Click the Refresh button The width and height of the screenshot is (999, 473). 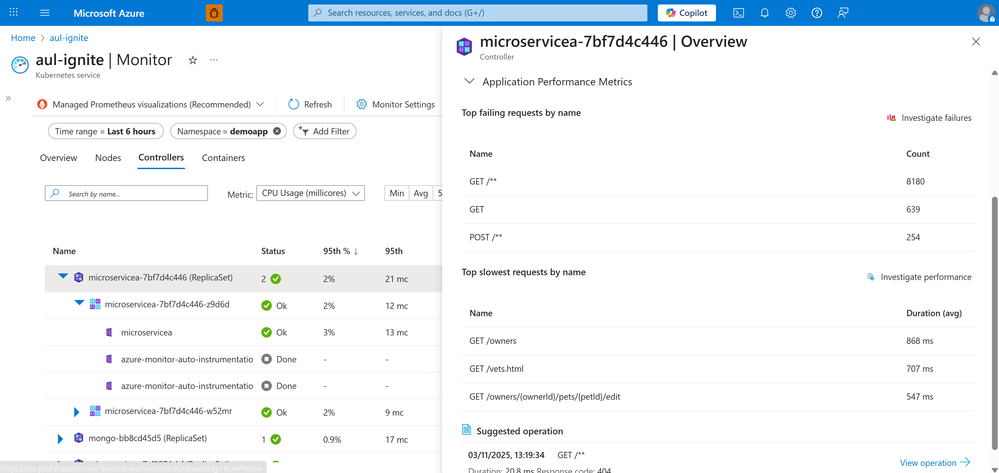(x=310, y=105)
